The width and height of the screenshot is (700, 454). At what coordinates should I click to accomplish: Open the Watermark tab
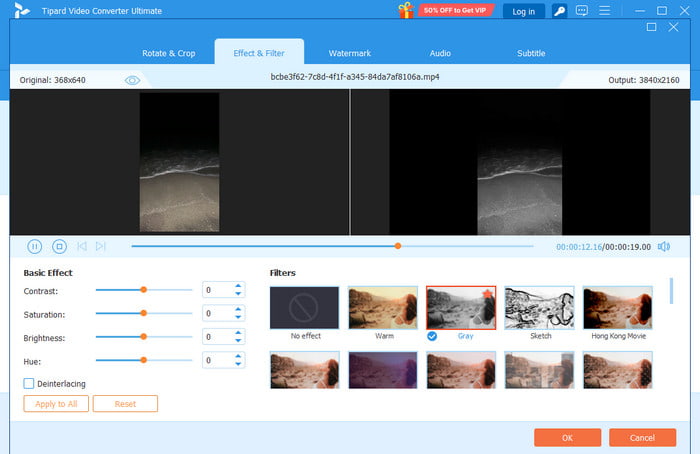click(x=350, y=53)
